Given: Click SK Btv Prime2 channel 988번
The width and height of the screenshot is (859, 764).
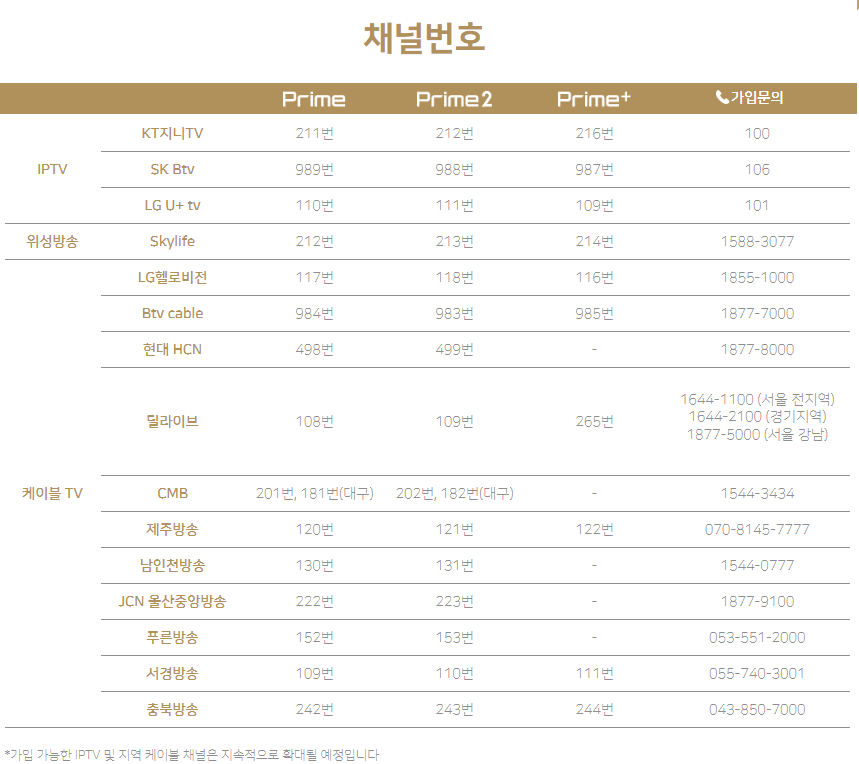Looking at the screenshot, I should pyautogui.click(x=454, y=170).
